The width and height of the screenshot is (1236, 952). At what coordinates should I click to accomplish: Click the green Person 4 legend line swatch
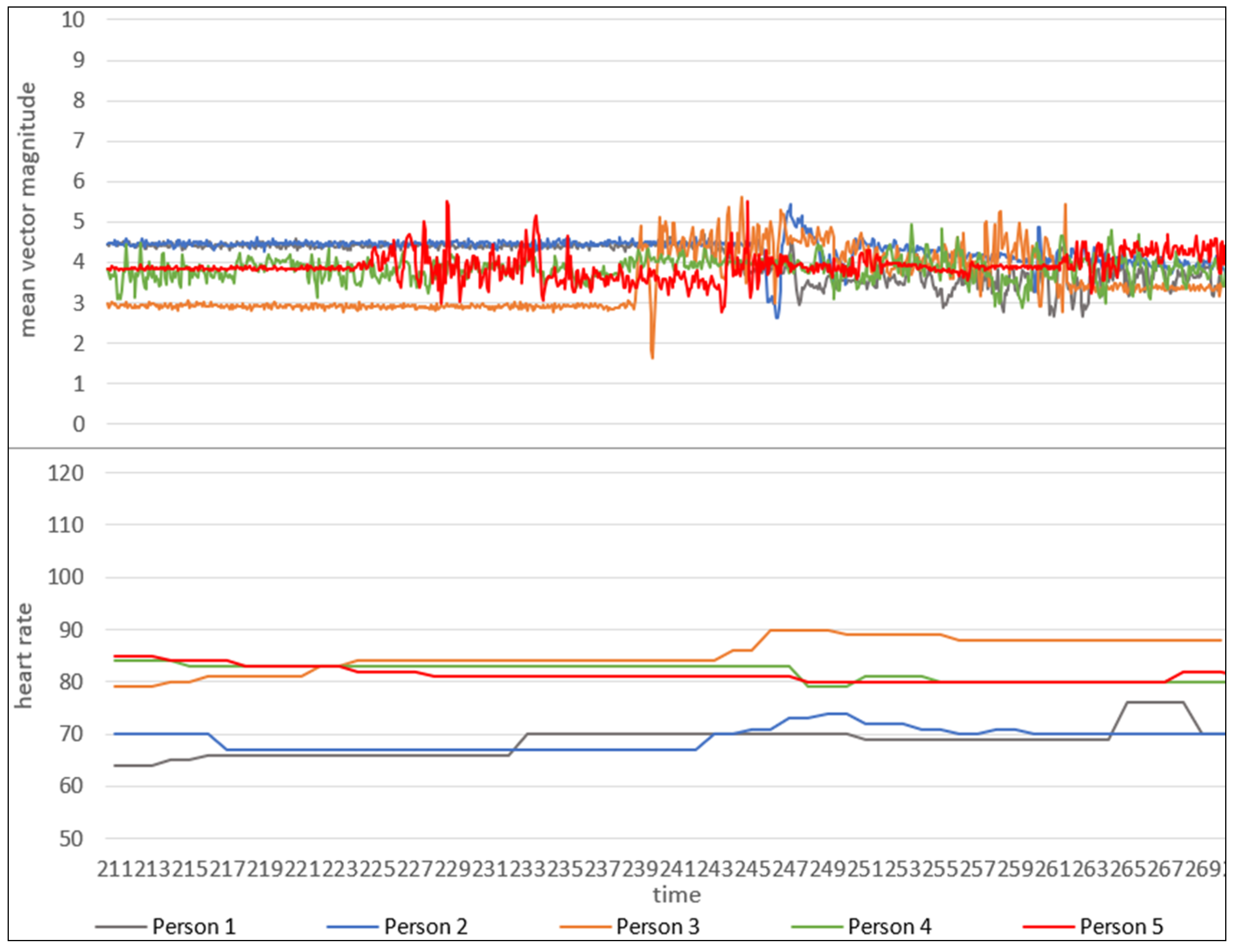[817, 927]
